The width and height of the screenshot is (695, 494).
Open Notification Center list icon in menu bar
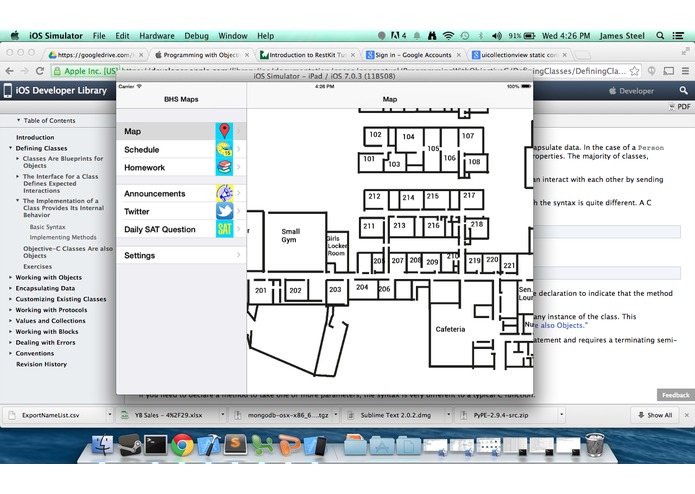click(678, 36)
